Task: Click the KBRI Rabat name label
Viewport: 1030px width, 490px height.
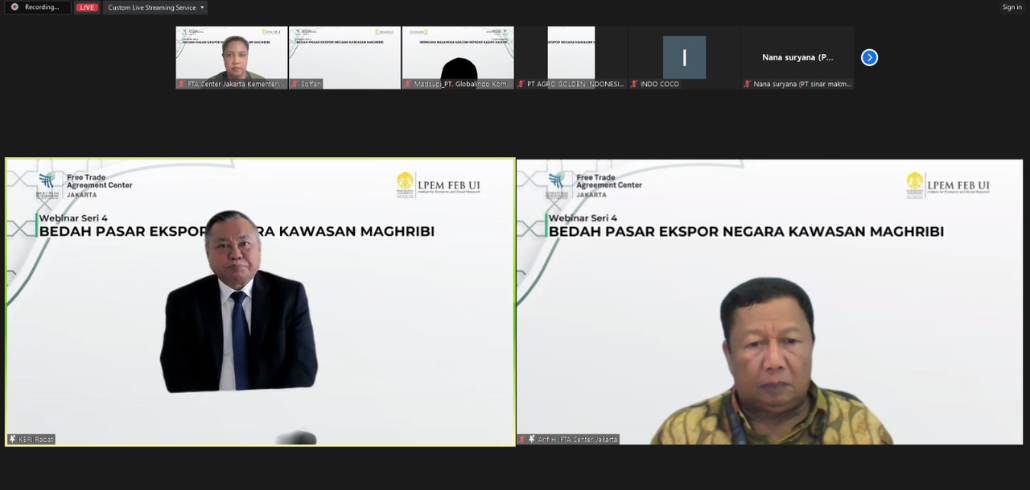Action: point(37,439)
